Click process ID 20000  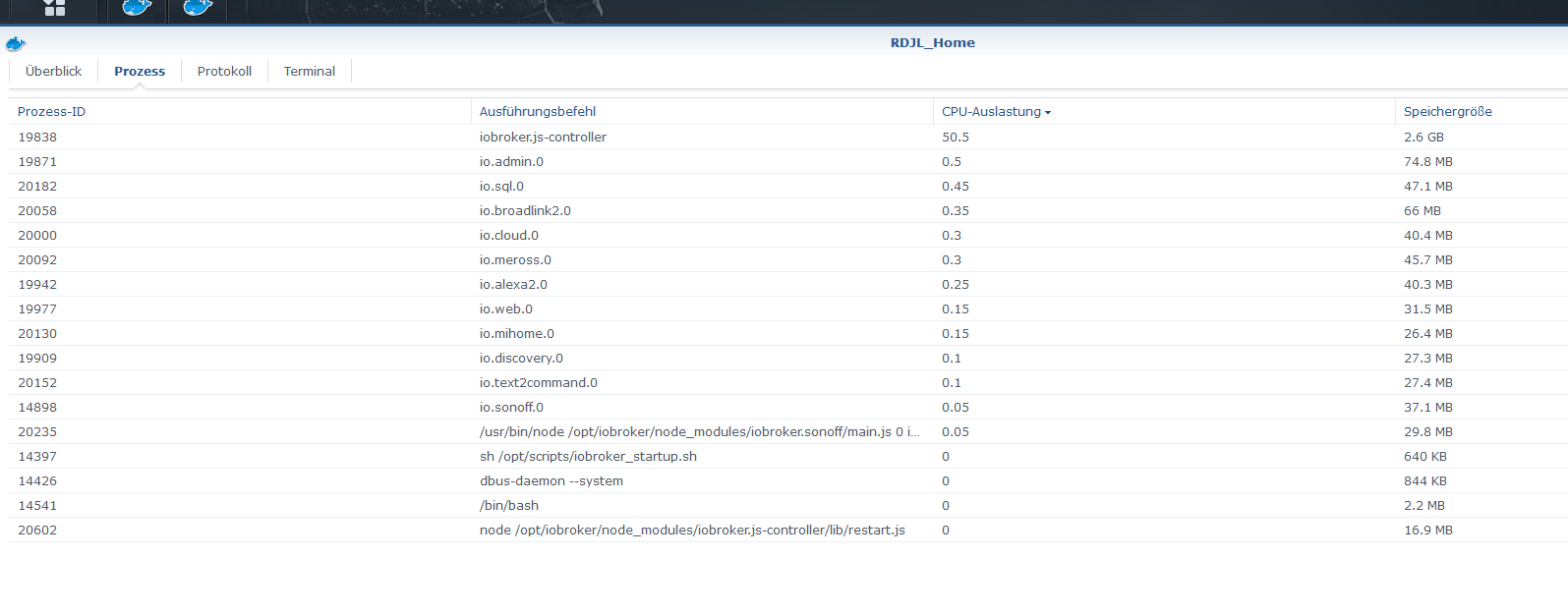(37, 236)
